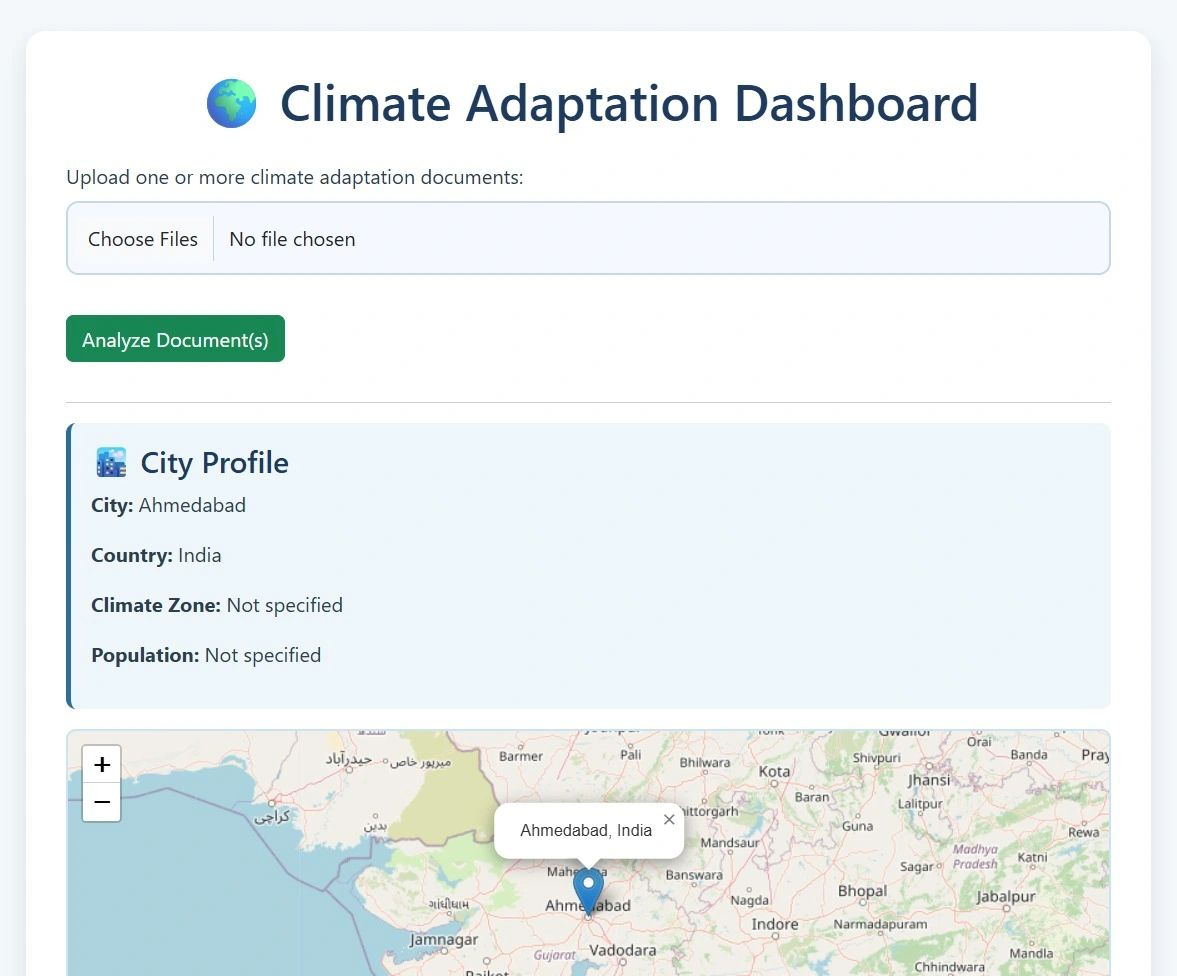Click Katni label on the map
Image resolution: width=1177 pixels, height=976 pixels.
pyautogui.click(x=1032, y=857)
